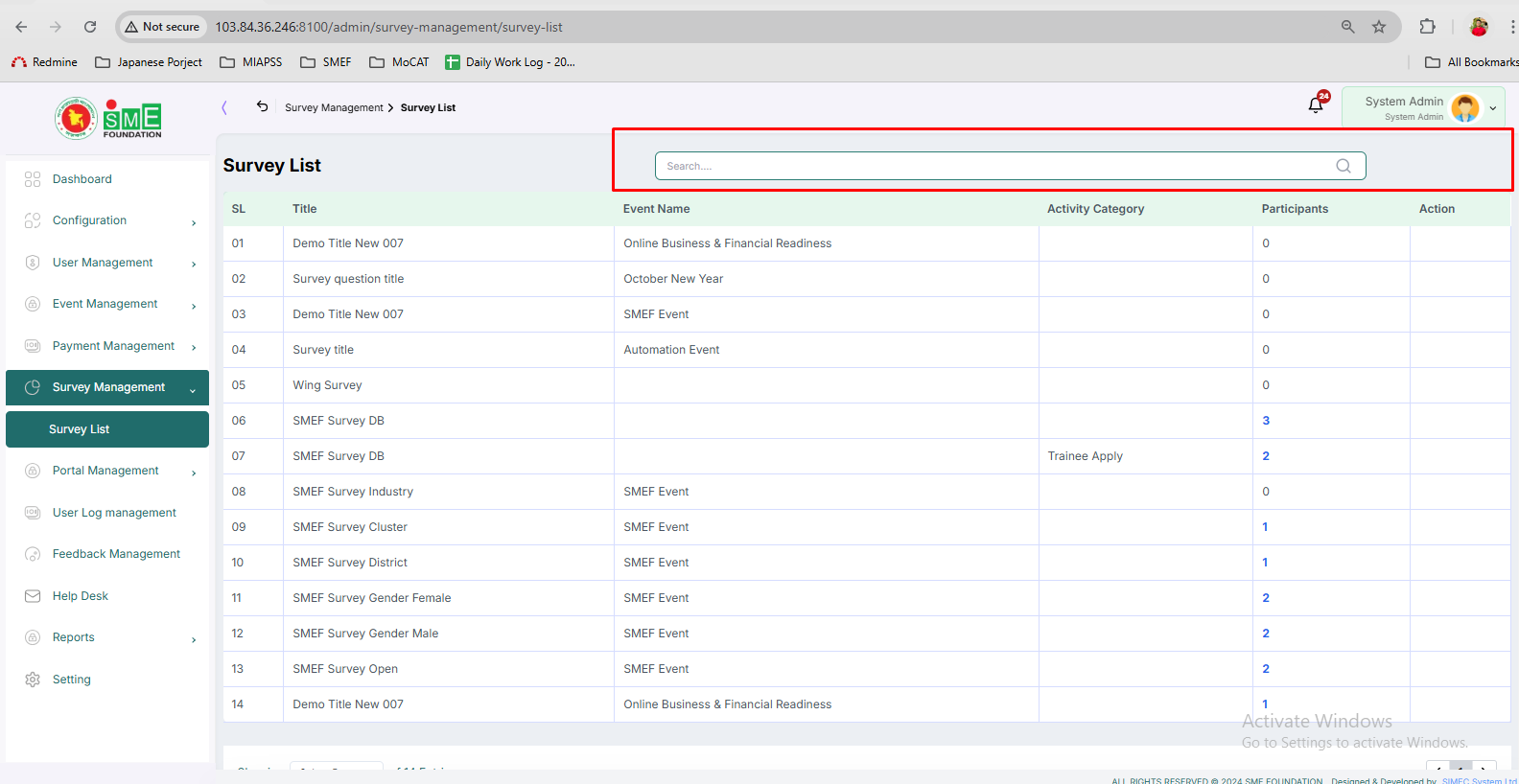Click the Setting gear icon
Screen dimensions: 1519x784
click(x=33, y=680)
